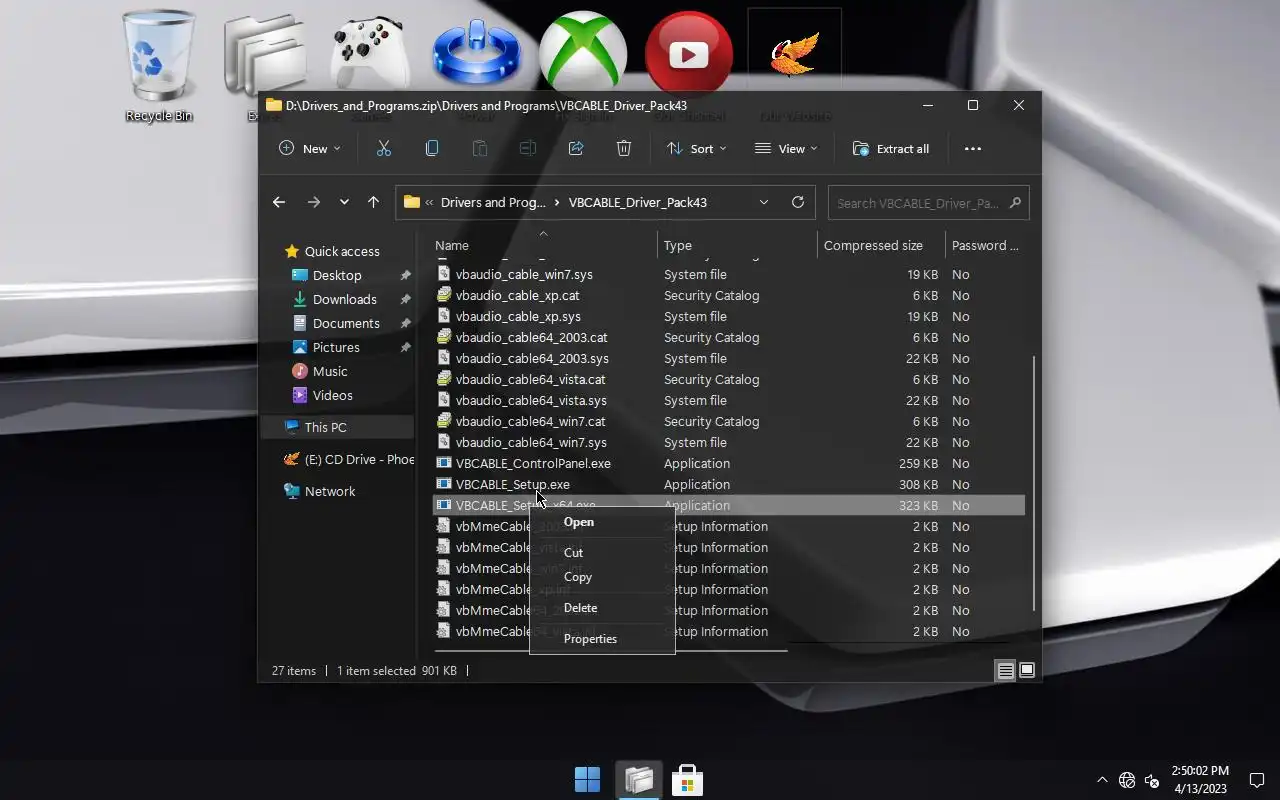The width and height of the screenshot is (1280, 800).
Task: Open the Sort dropdown
Action: point(697,148)
